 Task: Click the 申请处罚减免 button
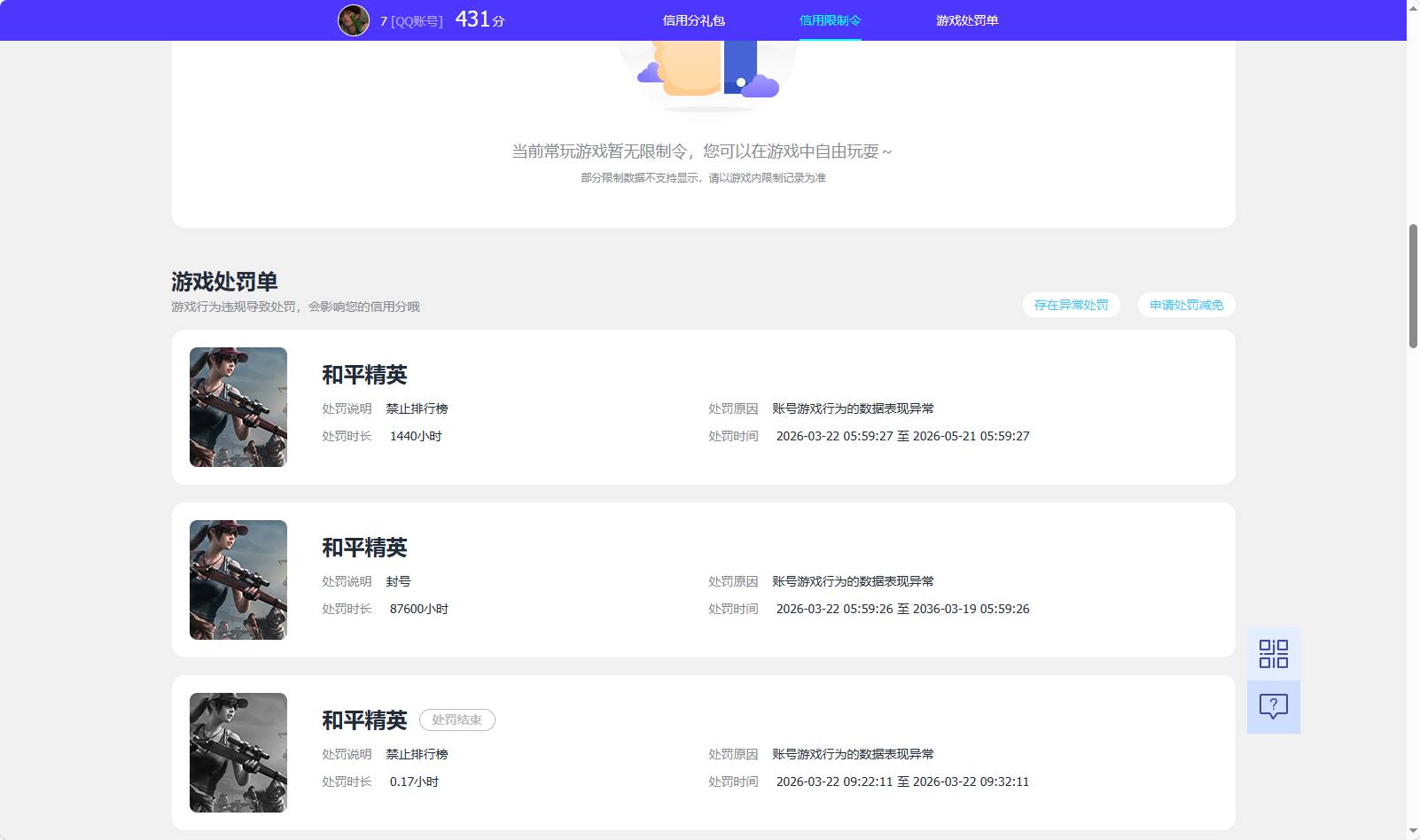(1186, 305)
